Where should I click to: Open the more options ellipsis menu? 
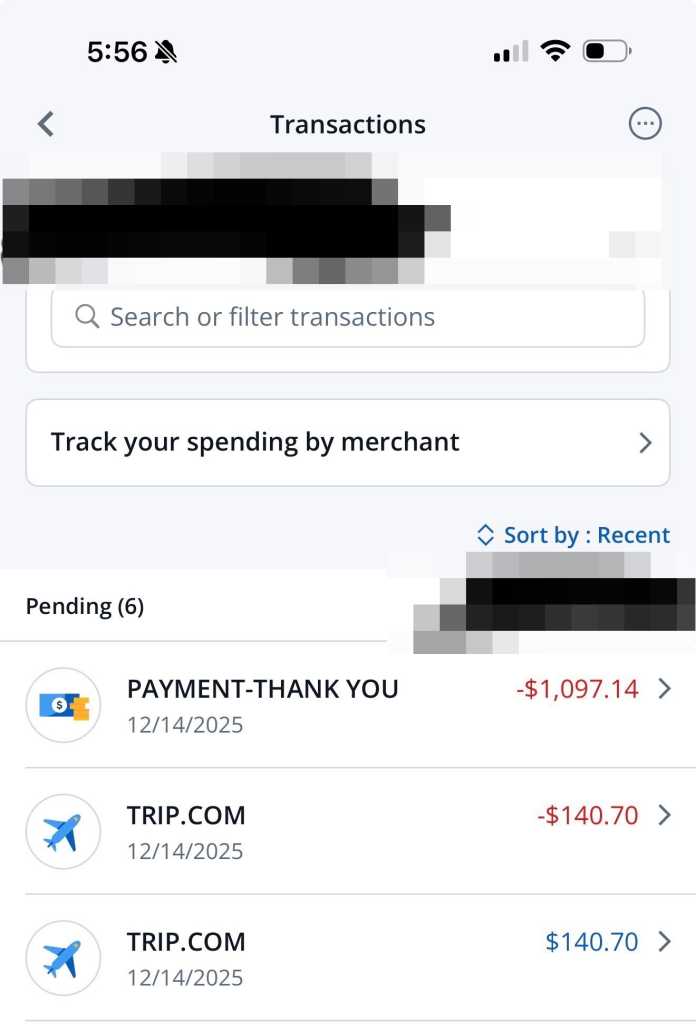pos(646,123)
